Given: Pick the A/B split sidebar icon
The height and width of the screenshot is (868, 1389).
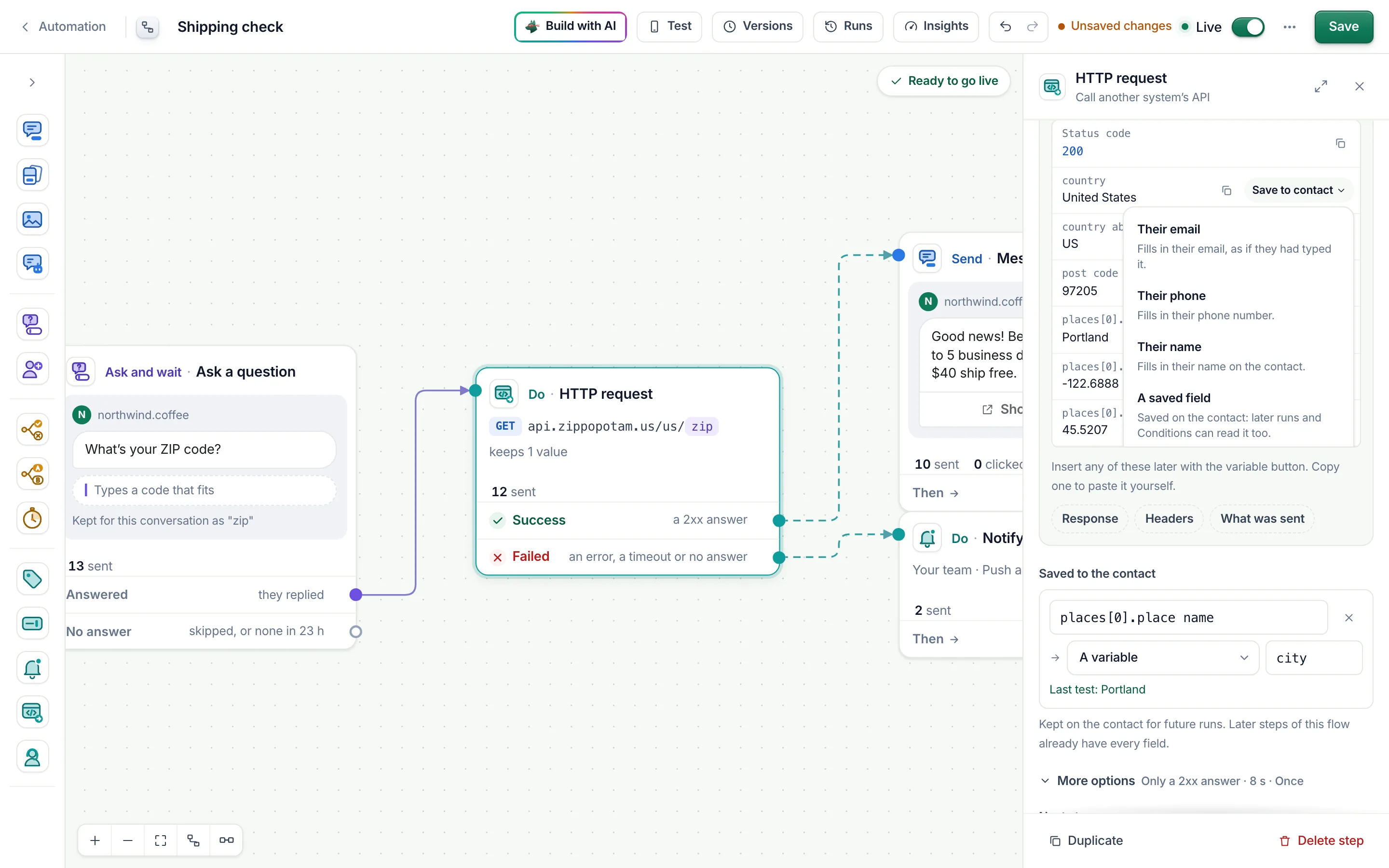Looking at the screenshot, I should (32, 474).
